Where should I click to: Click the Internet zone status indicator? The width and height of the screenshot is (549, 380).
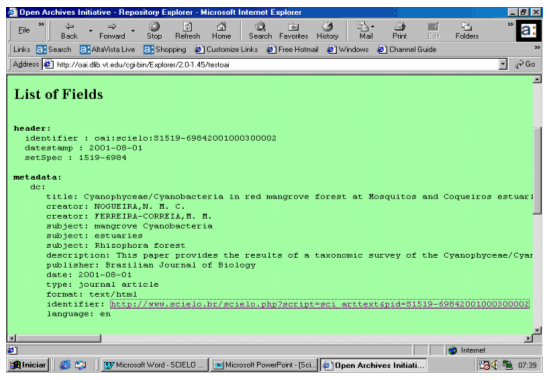pyautogui.click(x=467, y=350)
